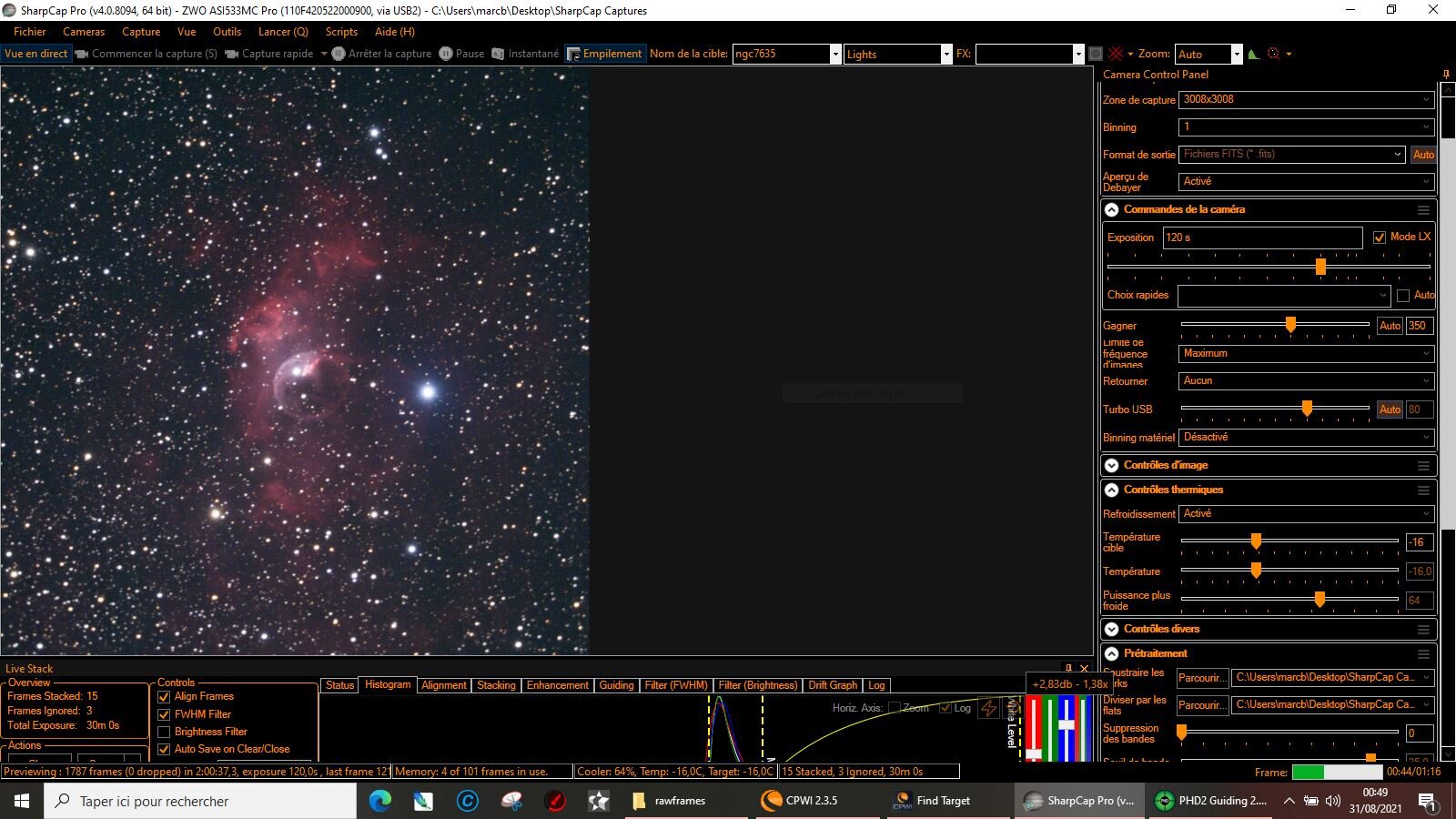Image resolution: width=1456 pixels, height=819 pixels.
Task: Open the Refroidissement dropdown
Action: tap(1306, 514)
